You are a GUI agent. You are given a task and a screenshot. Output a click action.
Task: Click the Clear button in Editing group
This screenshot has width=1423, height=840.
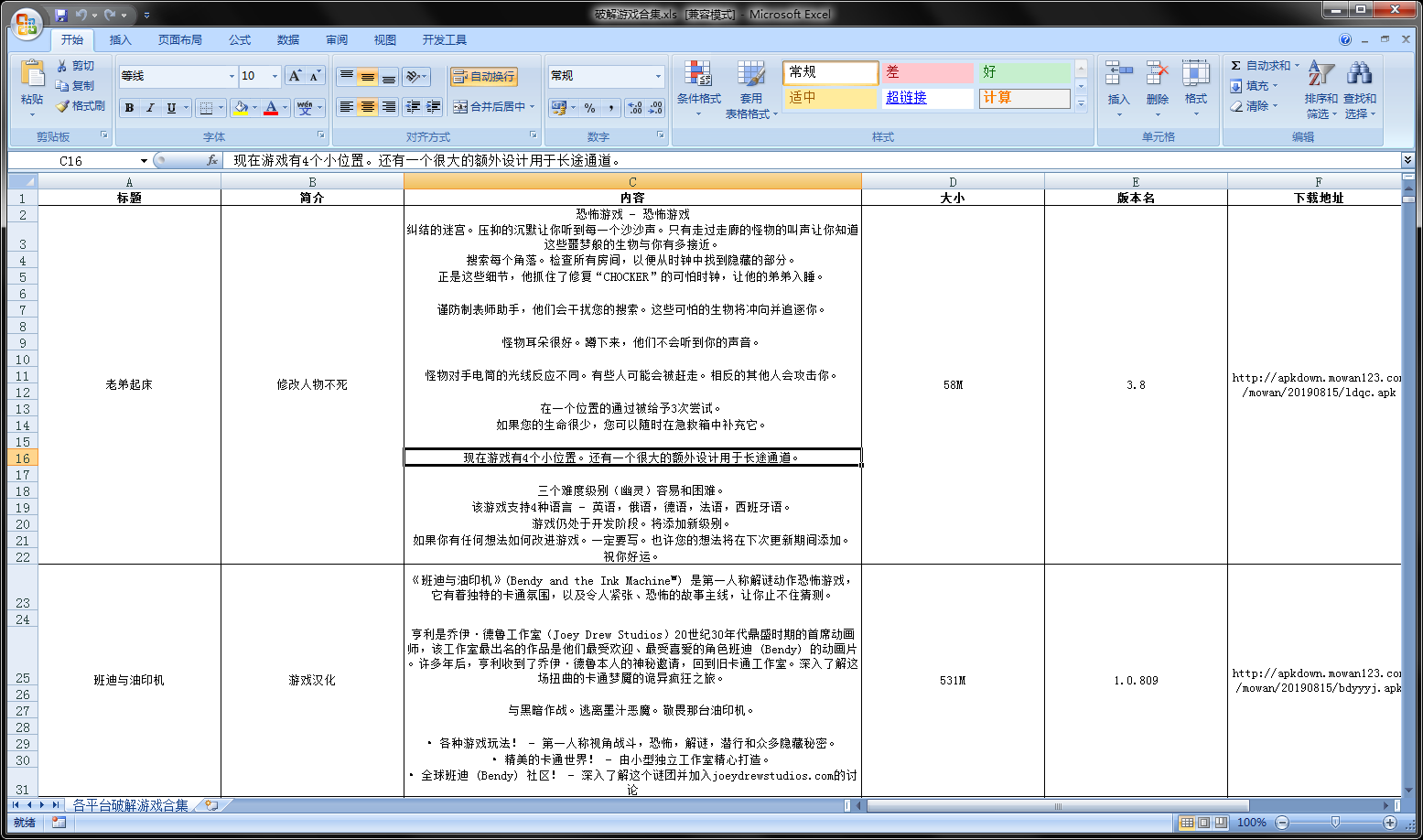[x=1255, y=106]
